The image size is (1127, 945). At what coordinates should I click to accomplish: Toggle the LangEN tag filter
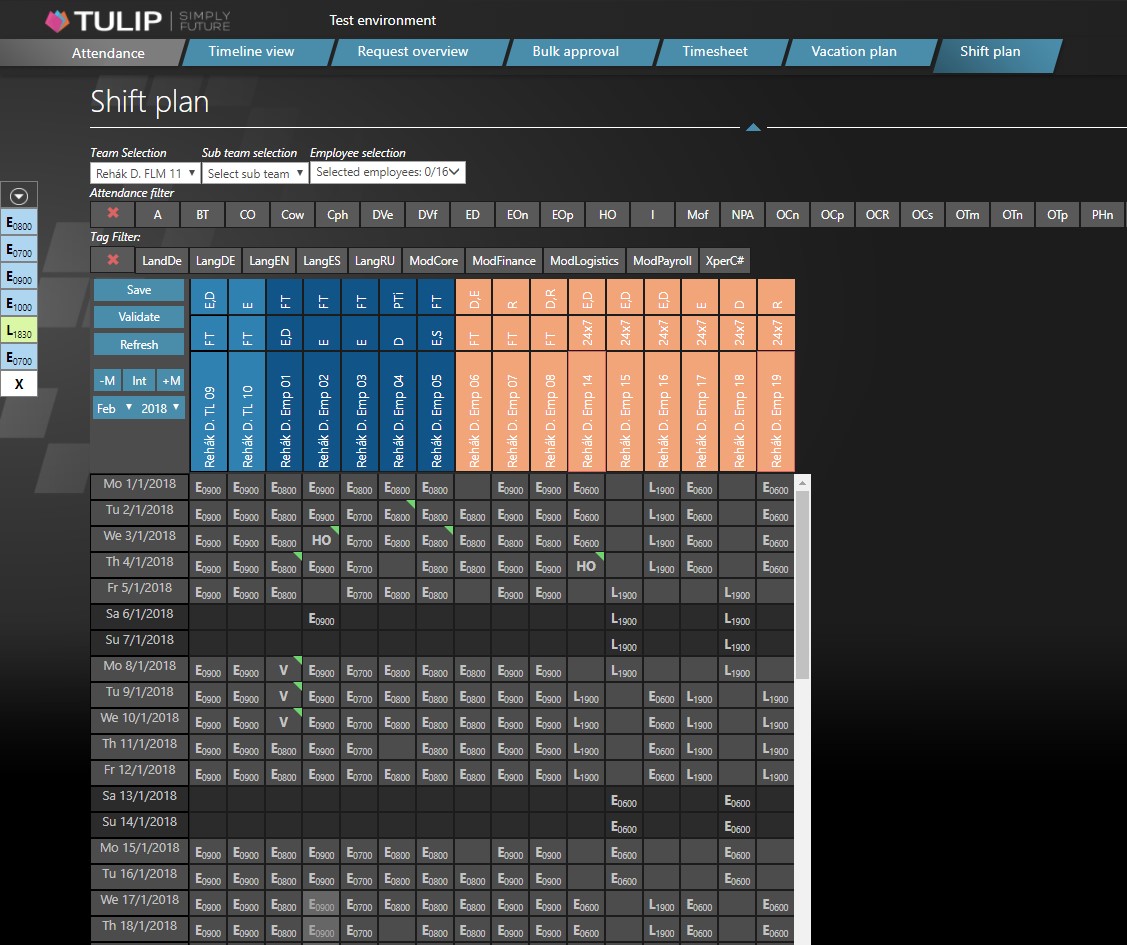[x=269, y=260]
